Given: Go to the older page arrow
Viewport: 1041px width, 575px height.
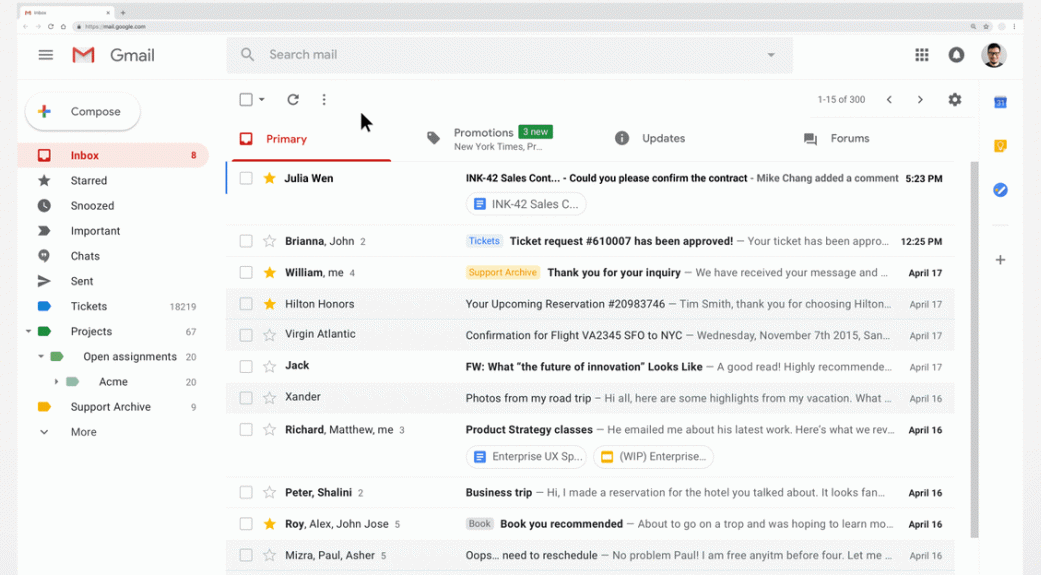Looking at the screenshot, I should (920, 100).
